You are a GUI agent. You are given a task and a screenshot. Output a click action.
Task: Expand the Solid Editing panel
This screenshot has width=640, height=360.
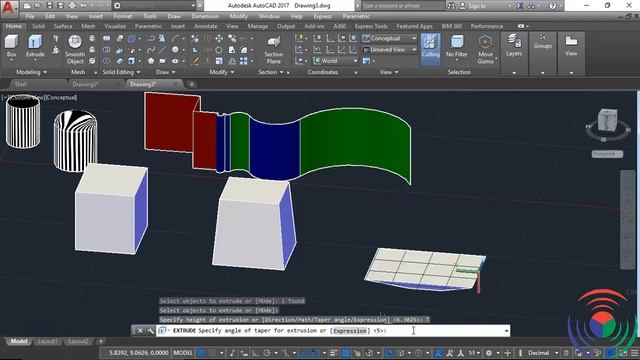coord(121,72)
